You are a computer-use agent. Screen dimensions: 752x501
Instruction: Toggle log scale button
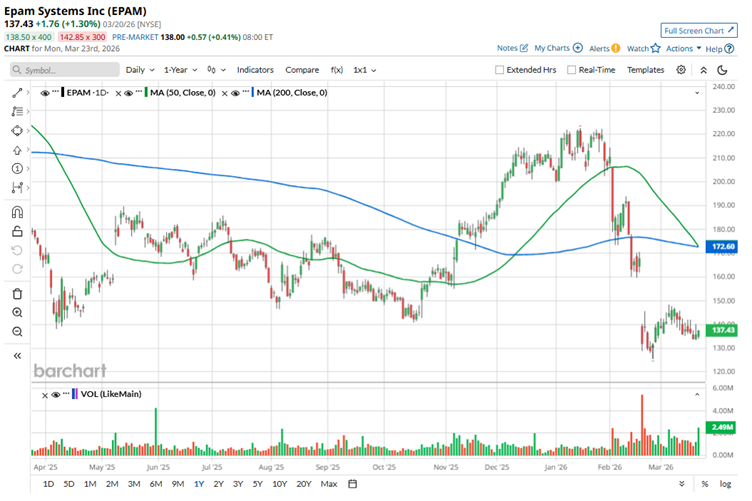click(x=725, y=484)
